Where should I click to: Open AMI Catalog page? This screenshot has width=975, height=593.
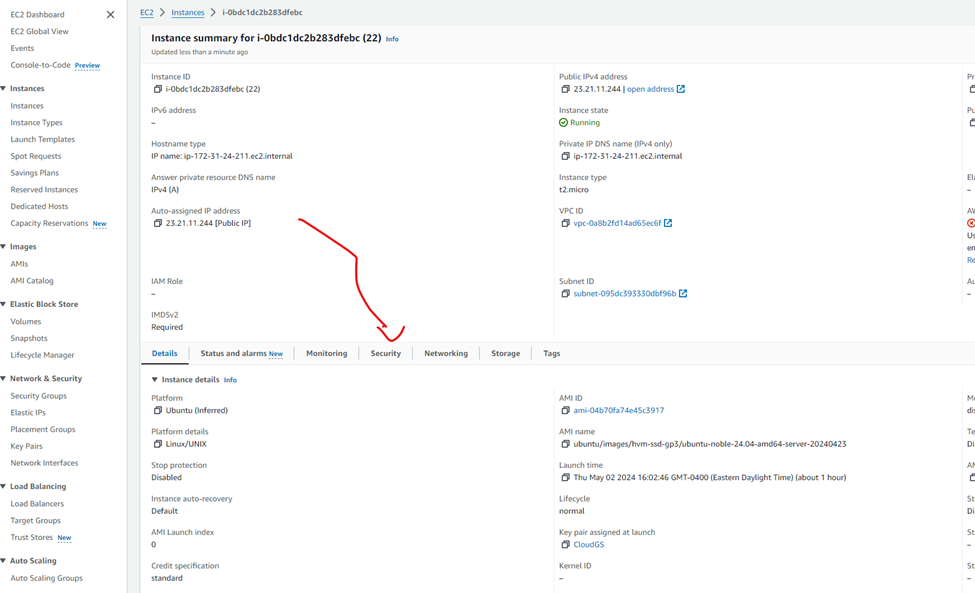click(32, 280)
